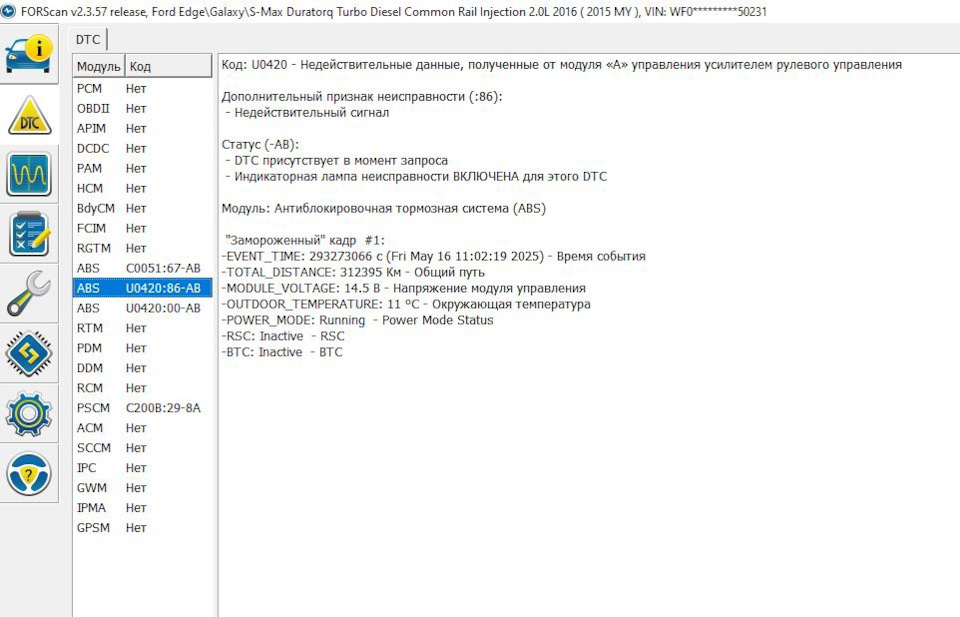Select the IPC module row
The width and height of the screenshot is (960, 617).
143,468
